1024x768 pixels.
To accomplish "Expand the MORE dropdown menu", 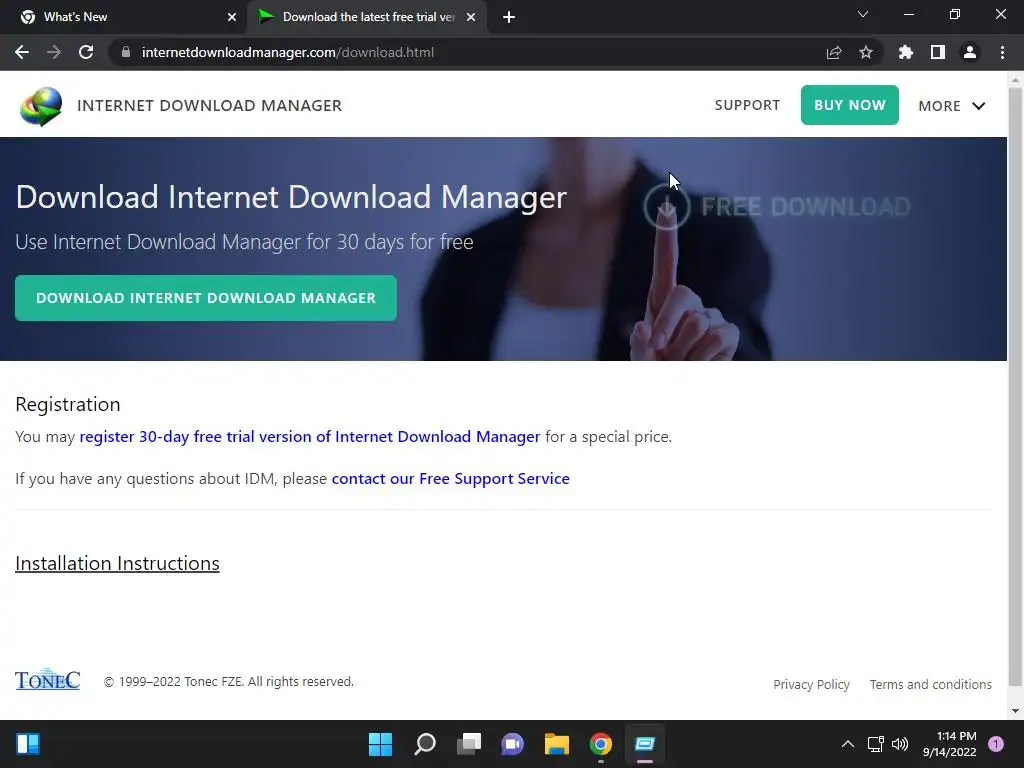I will pyautogui.click(x=952, y=106).
